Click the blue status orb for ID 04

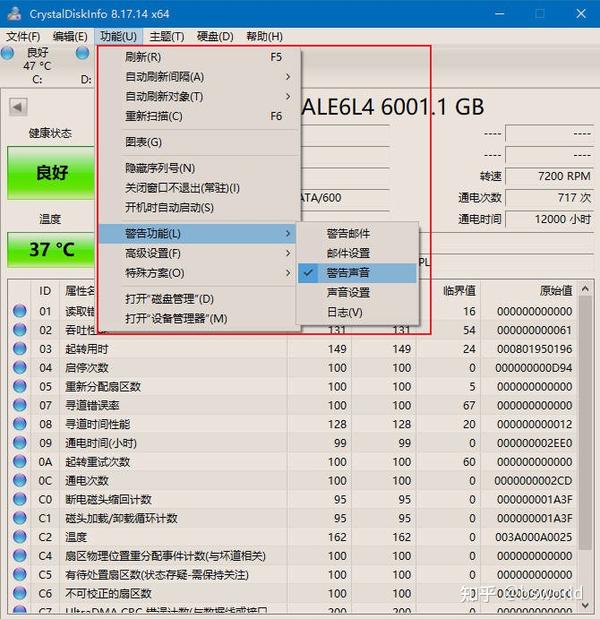pos(20,368)
